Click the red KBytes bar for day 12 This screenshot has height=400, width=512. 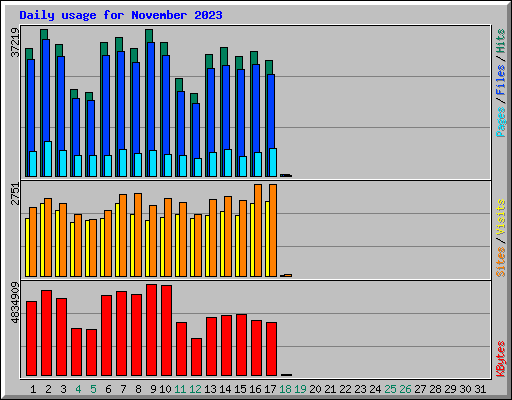pyautogui.click(x=196, y=357)
